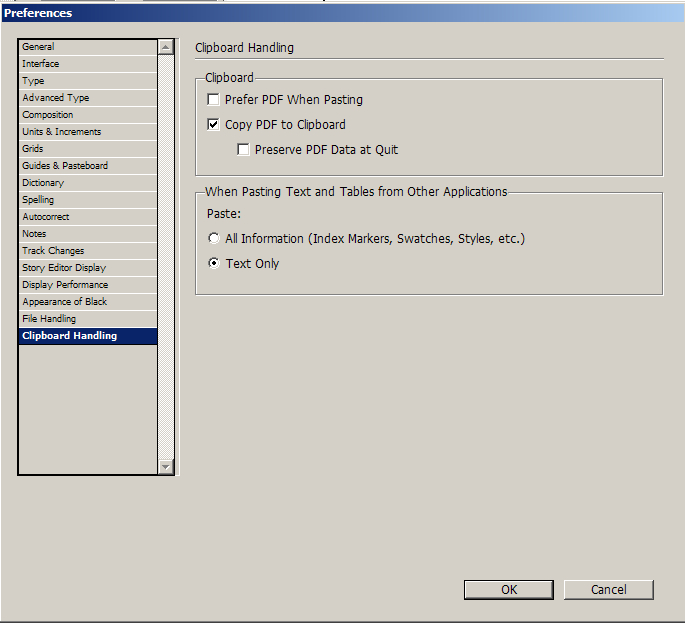
Task: Select Display Performance category
Action: pos(88,285)
